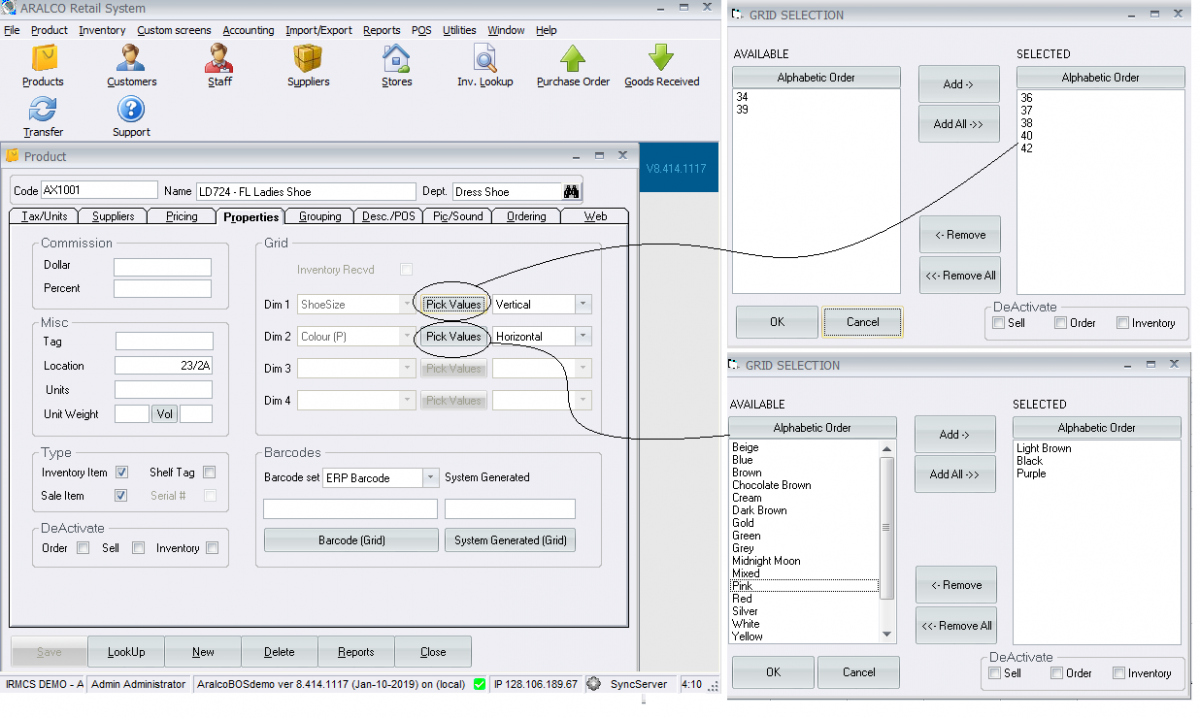Screen dimensions: 1200x718
Task: Click the colour list scroll down arrow
Action: [887, 634]
